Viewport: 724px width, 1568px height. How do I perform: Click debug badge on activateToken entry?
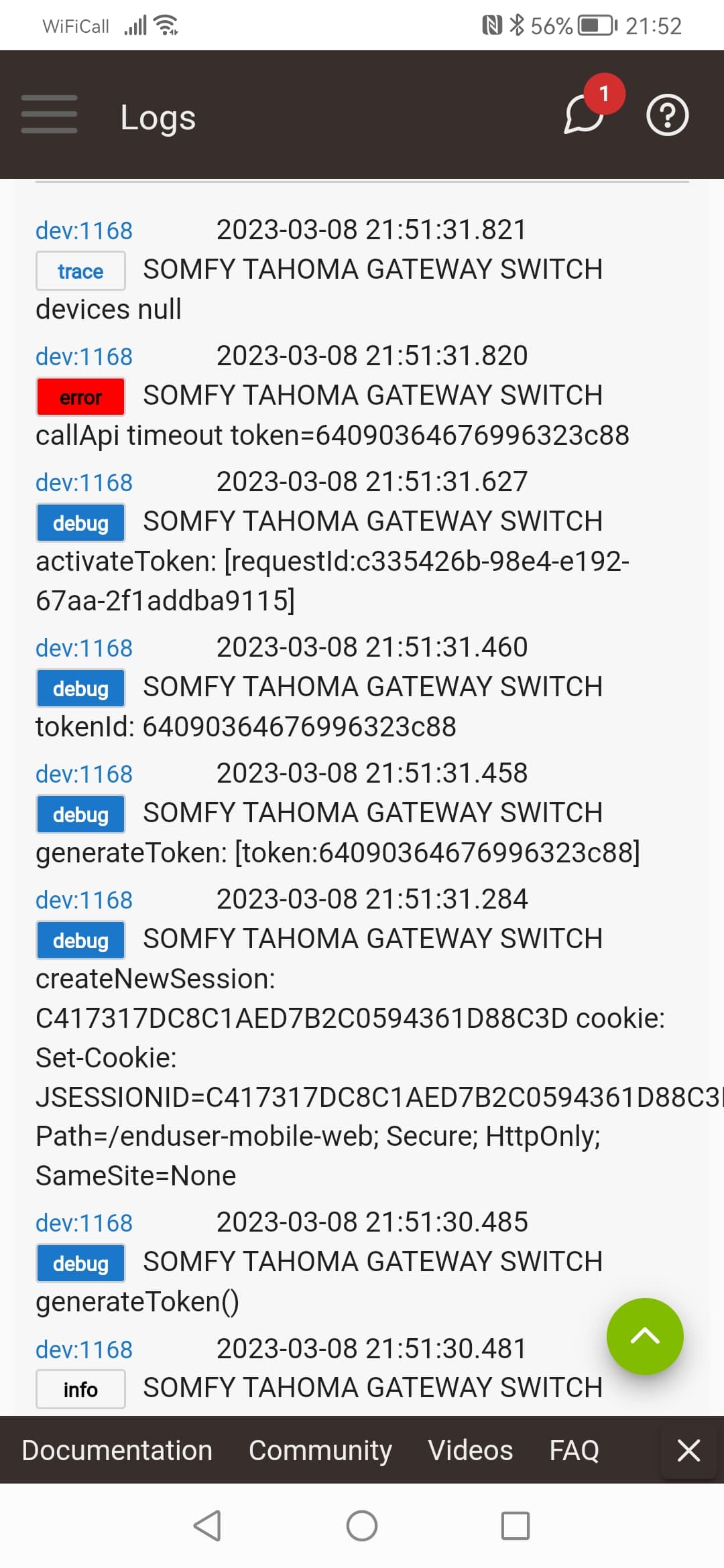pyautogui.click(x=80, y=523)
